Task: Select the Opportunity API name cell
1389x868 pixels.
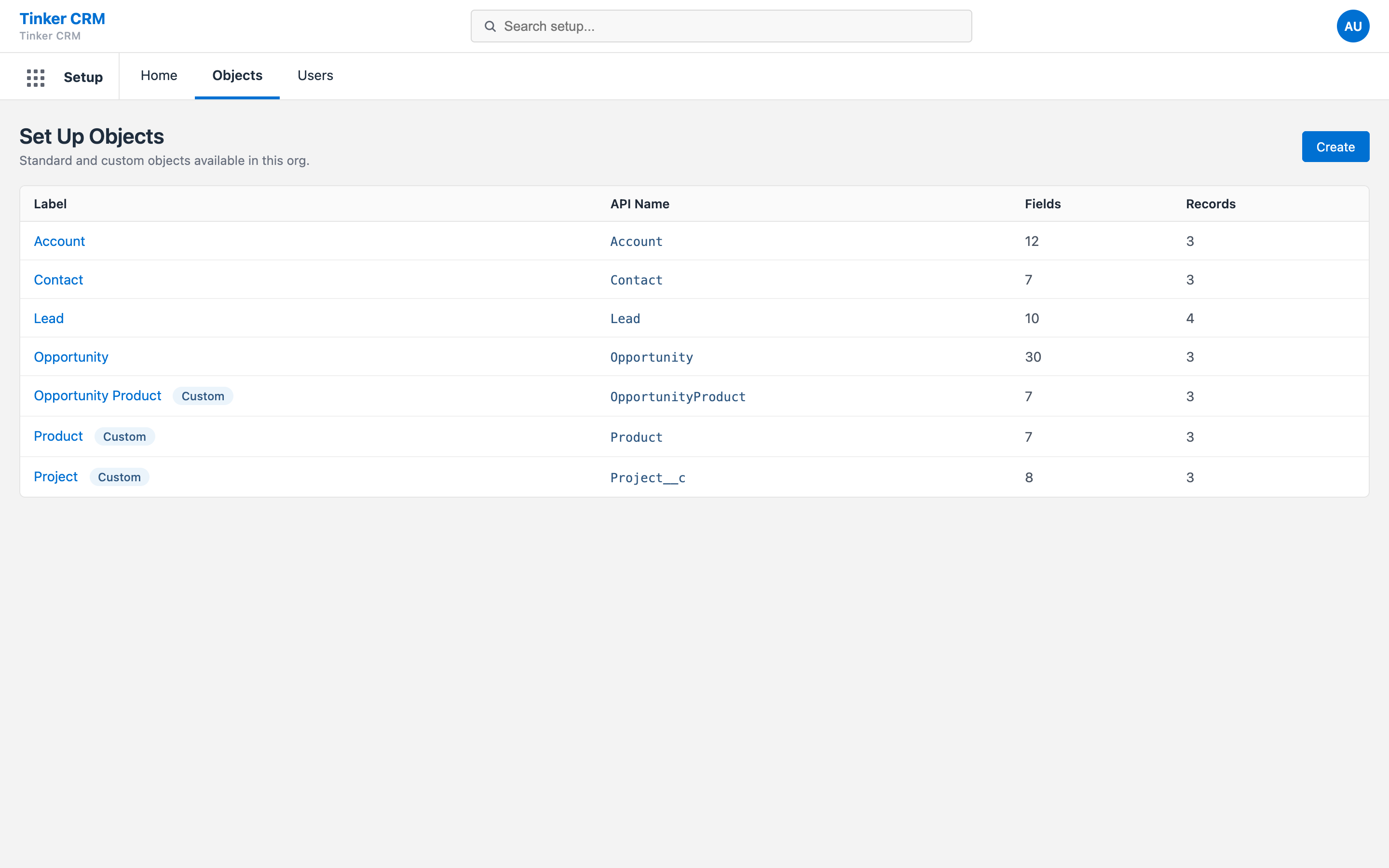Action: (652, 357)
